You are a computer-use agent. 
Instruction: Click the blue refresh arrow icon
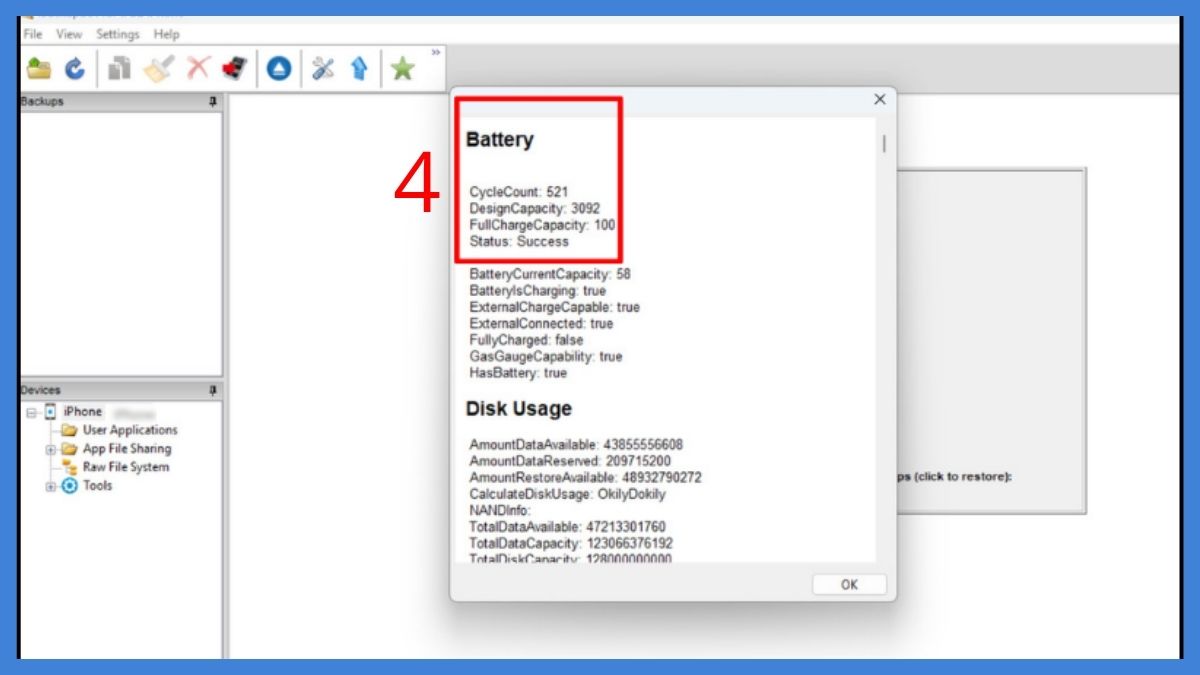(x=75, y=68)
